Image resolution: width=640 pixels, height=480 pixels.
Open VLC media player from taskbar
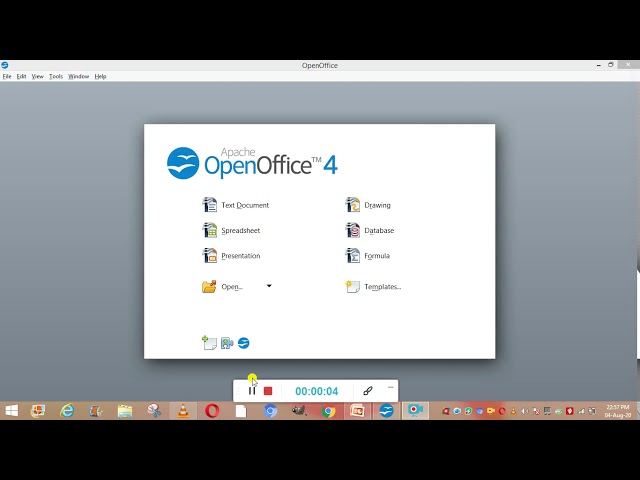(183, 411)
